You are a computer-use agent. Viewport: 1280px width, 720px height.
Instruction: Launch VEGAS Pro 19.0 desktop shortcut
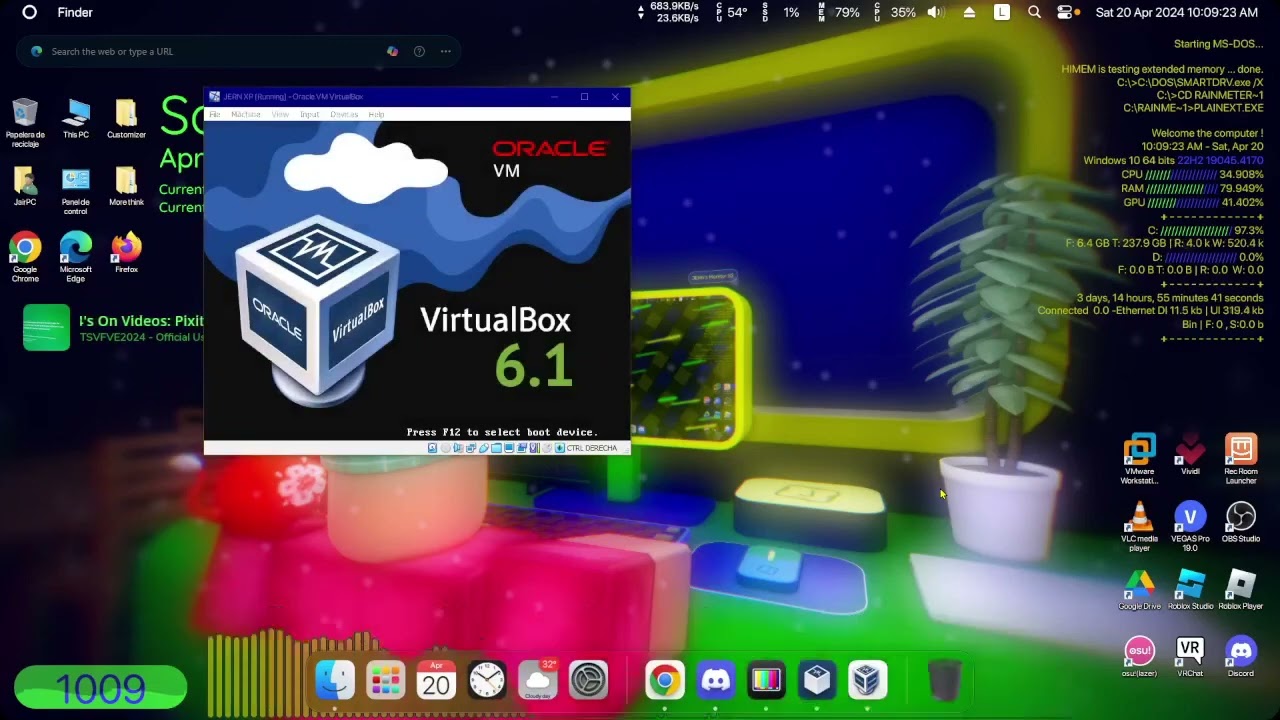click(1190, 527)
